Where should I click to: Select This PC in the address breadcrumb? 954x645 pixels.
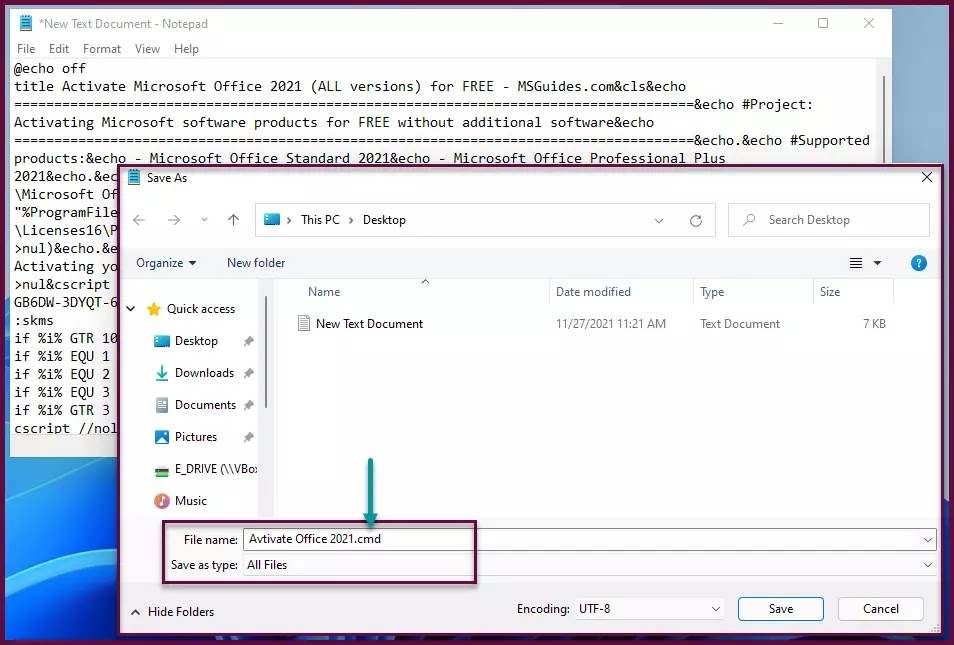320,220
